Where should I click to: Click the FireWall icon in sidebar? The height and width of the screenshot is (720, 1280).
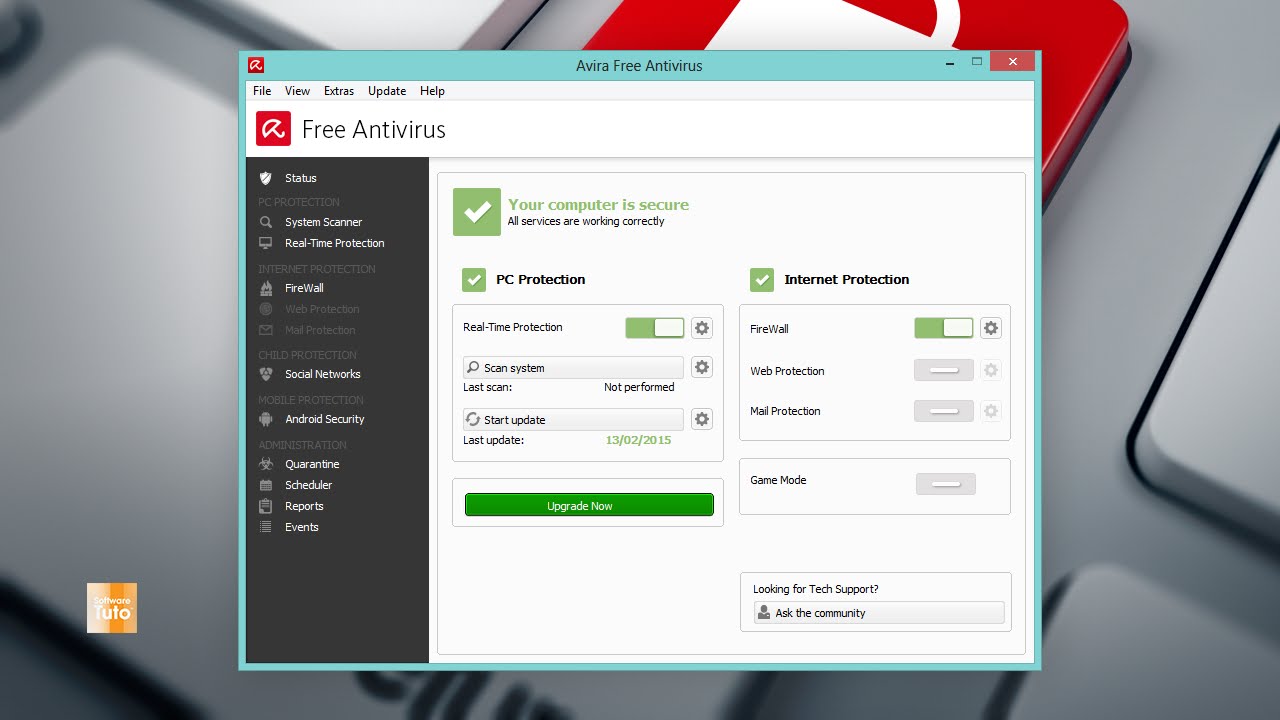266,288
